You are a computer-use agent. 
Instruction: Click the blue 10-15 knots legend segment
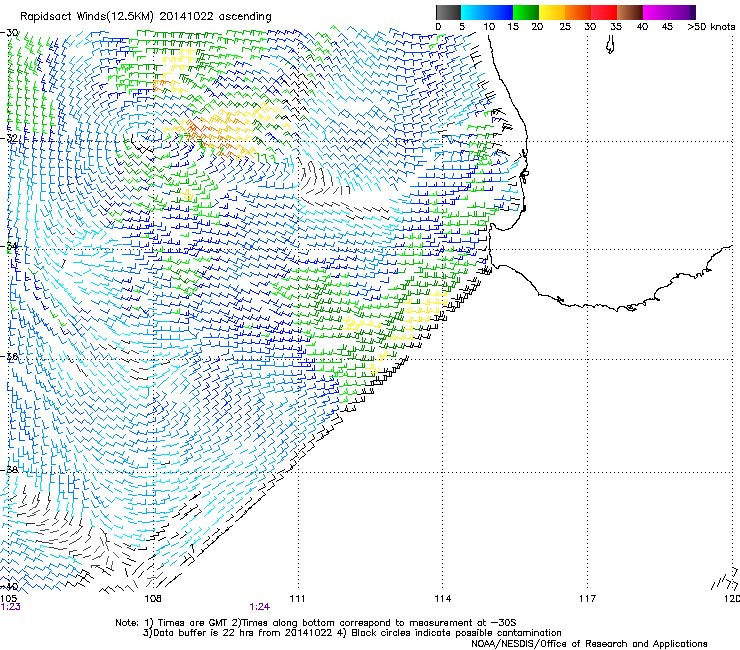tap(500, 12)
